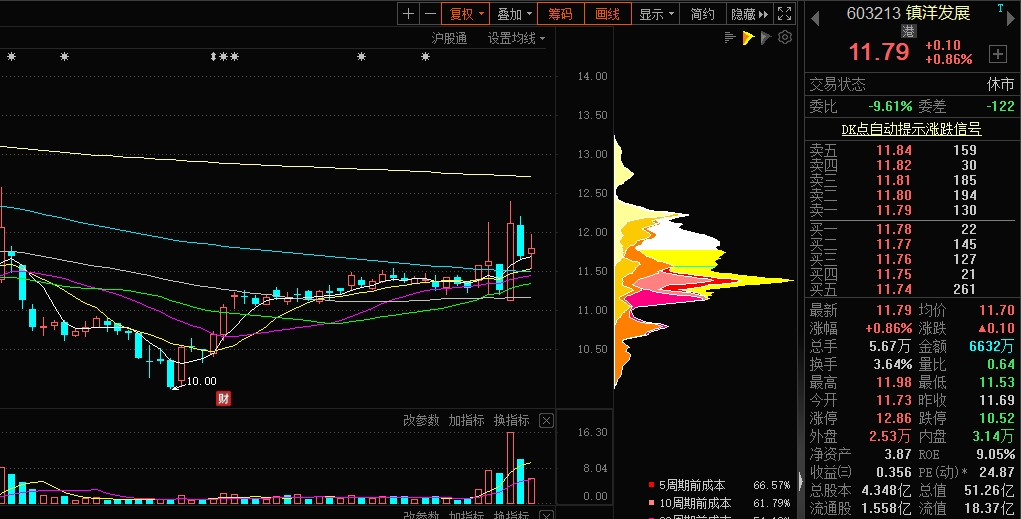Select the 卖四 11.82 ask row
Screen dimensions: 1021x519
[x=911, y=165]
